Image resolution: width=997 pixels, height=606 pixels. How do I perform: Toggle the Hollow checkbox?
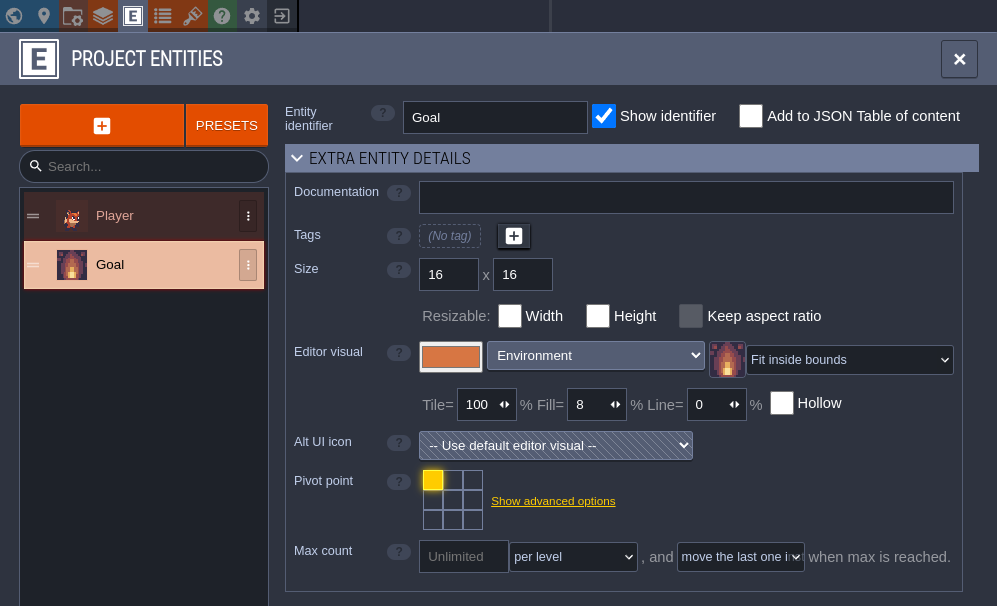tap(782, 403)
